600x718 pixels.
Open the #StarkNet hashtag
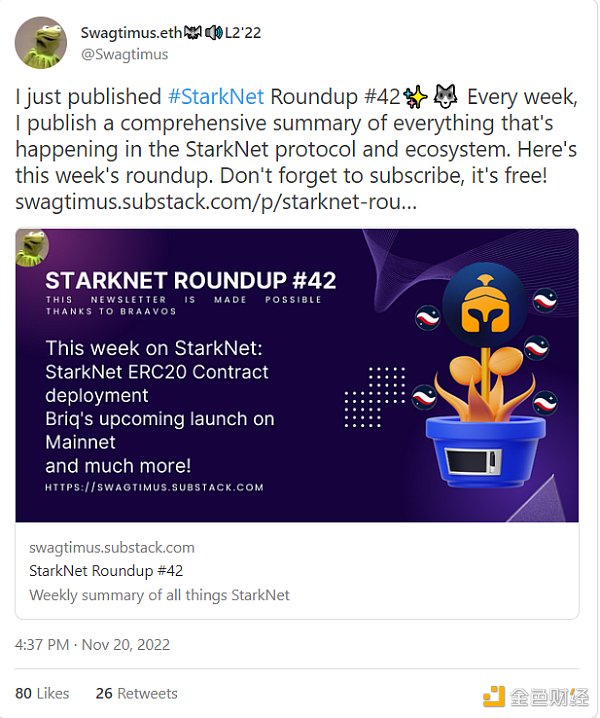click(x=216, y=97)
